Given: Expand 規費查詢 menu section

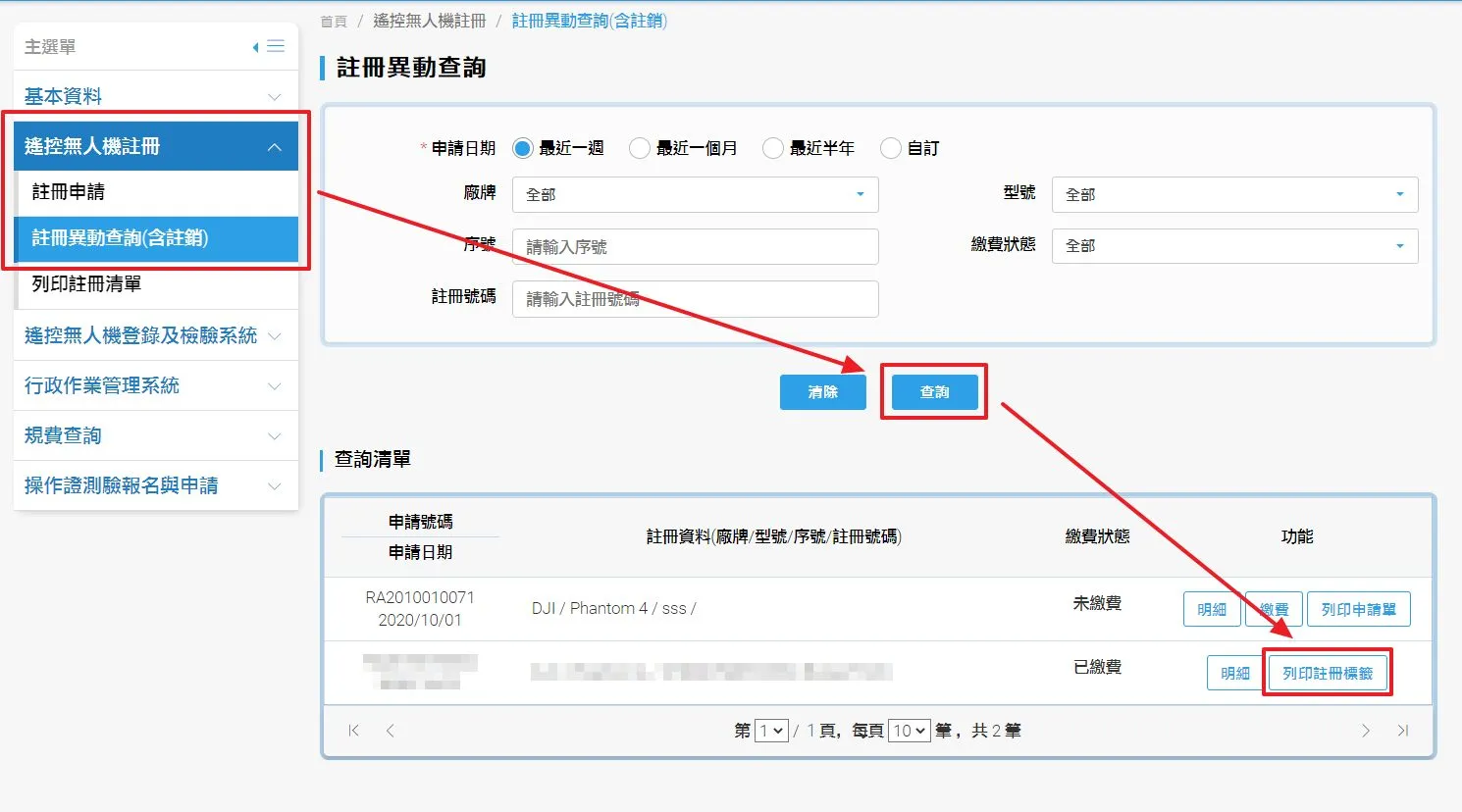Looking at the screenshot, I should pyautogui.click(x=155, y=435).
